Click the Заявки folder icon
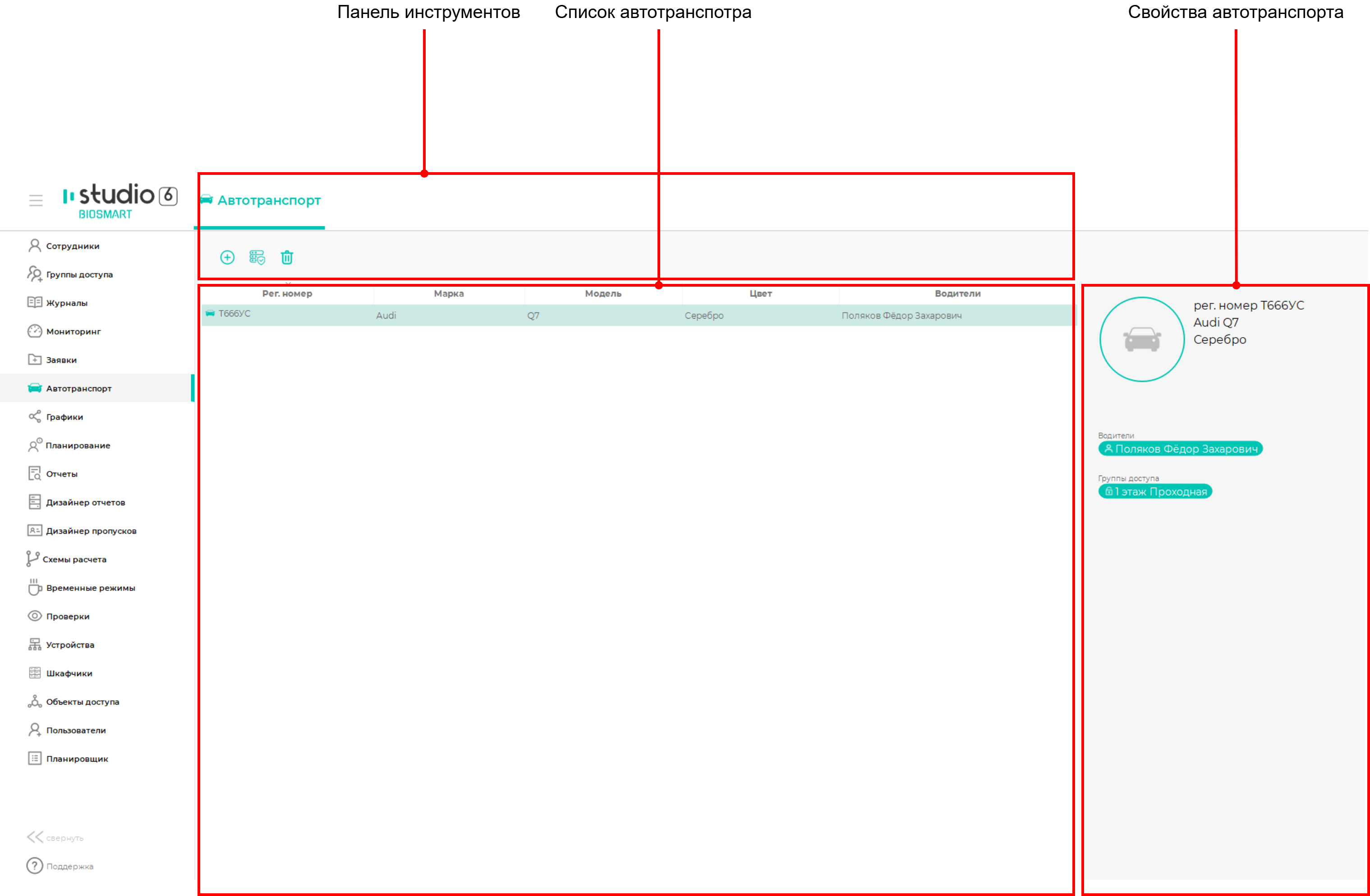Viewport: 1370px width, 896px height. tap(35, 360)
